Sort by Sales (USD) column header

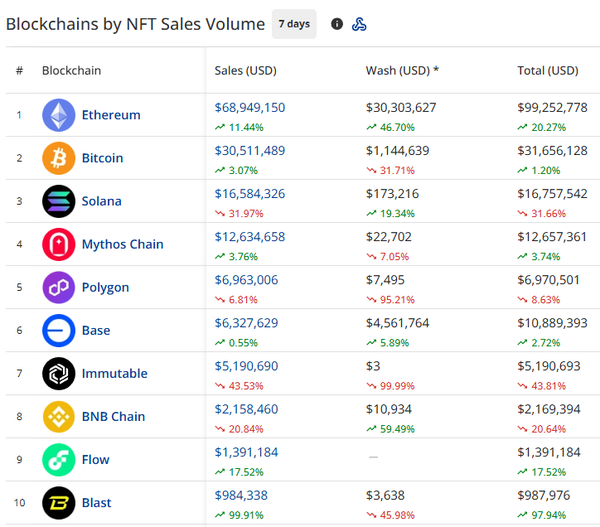pos(245,71)
